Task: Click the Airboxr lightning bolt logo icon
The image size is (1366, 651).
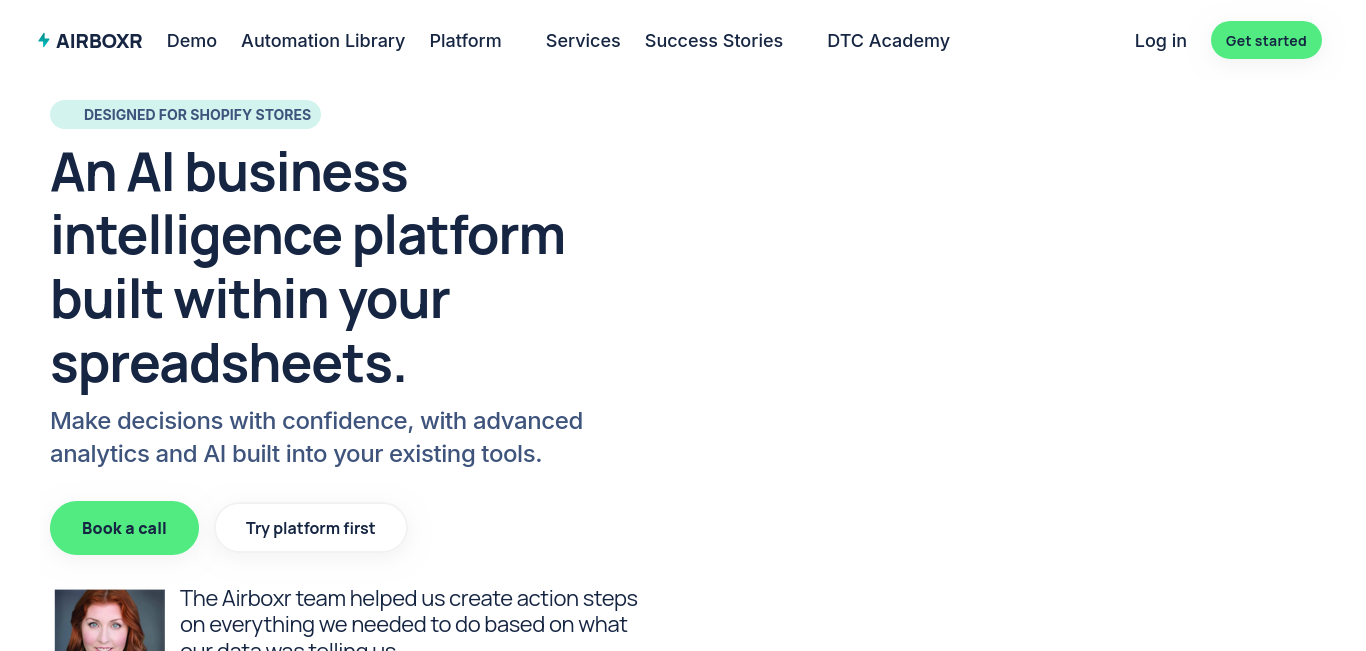Action: point(44,40)
